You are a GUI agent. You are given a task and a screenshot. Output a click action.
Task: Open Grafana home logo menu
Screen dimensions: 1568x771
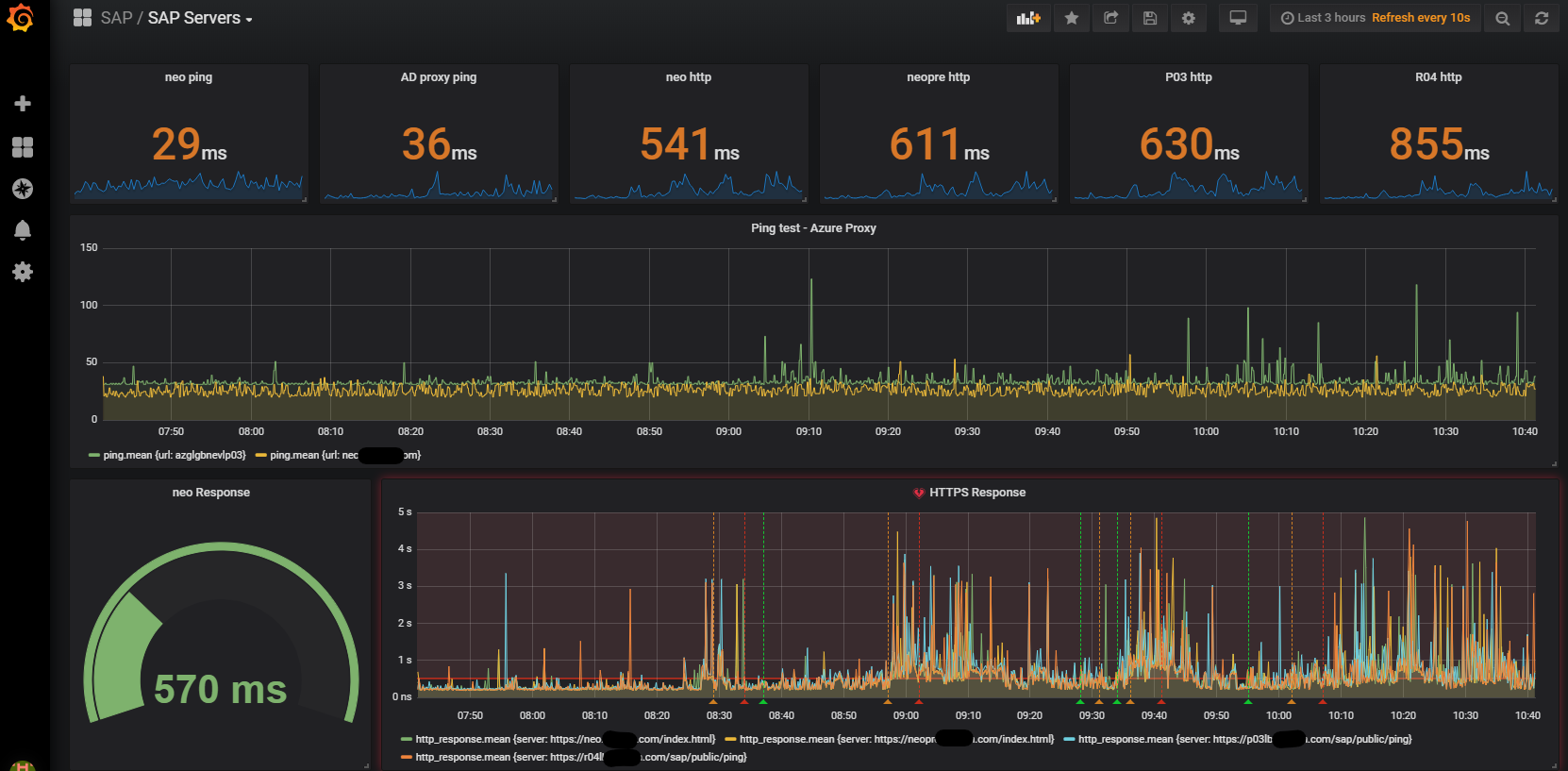20,18
